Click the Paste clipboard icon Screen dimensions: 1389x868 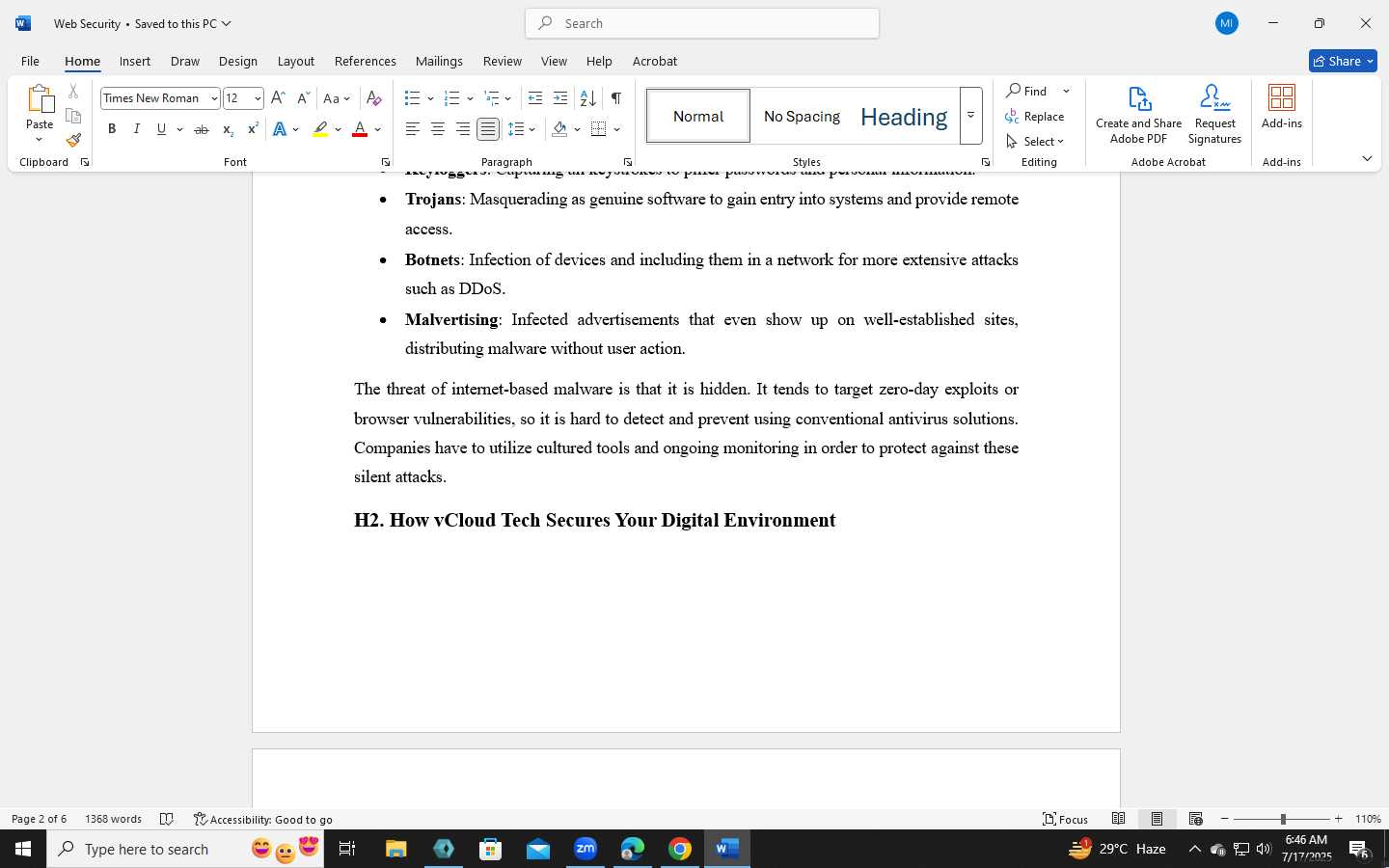[x=40, y=98]
